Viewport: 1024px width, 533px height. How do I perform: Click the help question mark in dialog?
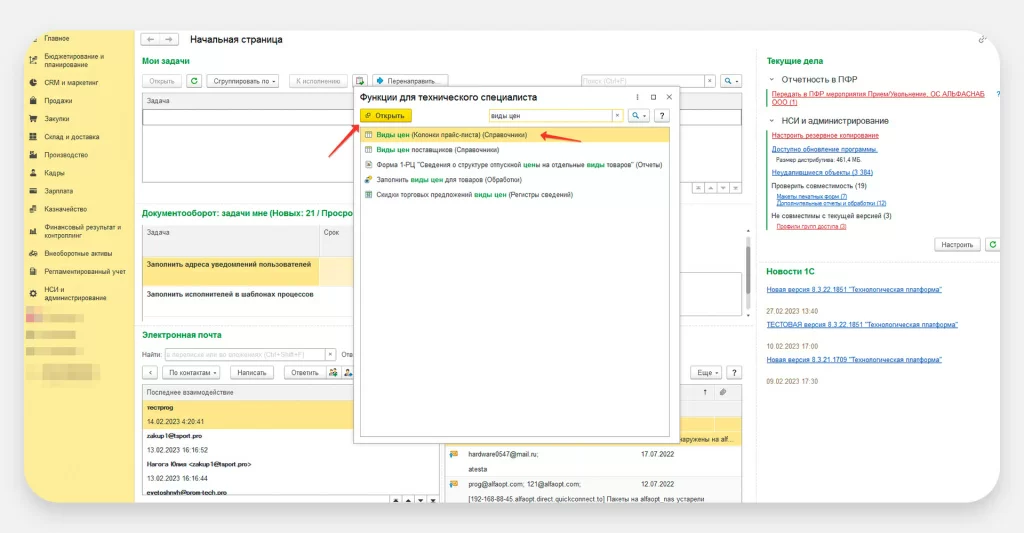click(x=661, y=116)
